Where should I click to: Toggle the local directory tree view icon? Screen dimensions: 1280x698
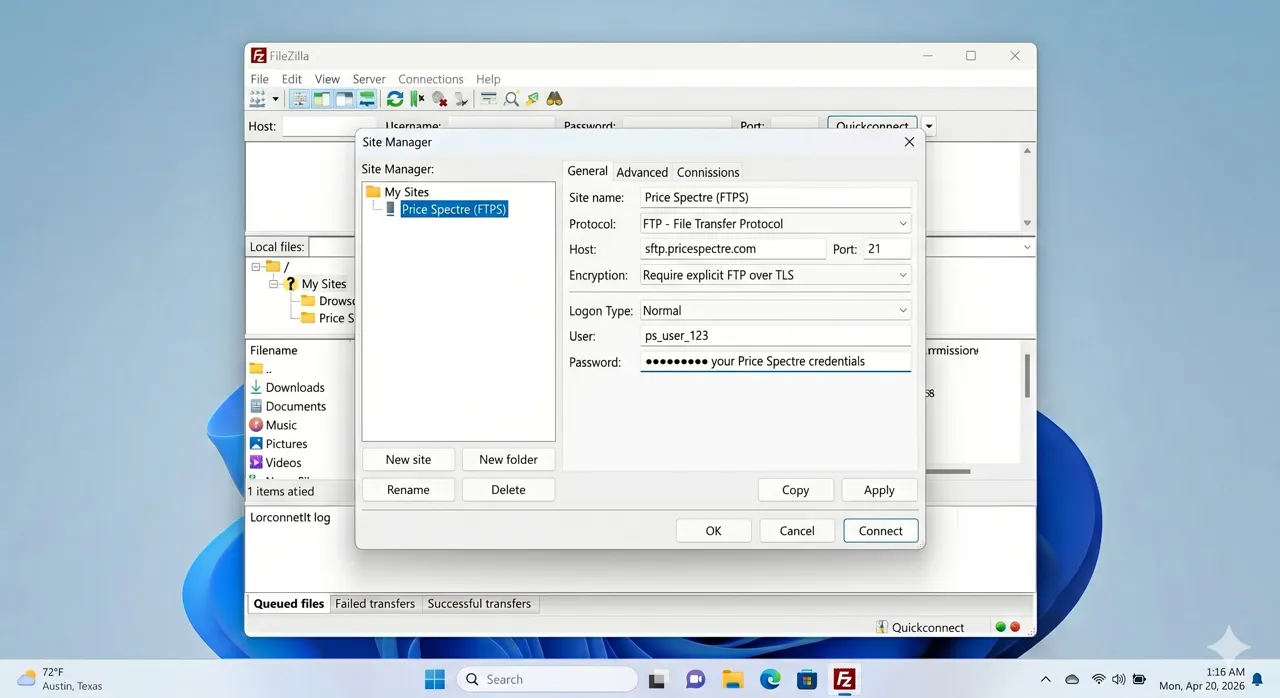point(320,98)
